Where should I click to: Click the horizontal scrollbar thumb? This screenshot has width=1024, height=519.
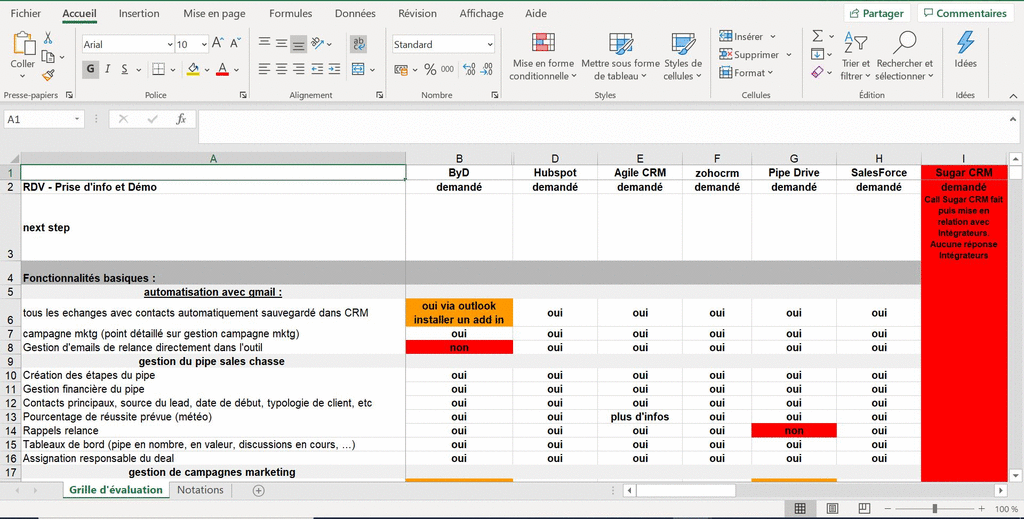686,490
